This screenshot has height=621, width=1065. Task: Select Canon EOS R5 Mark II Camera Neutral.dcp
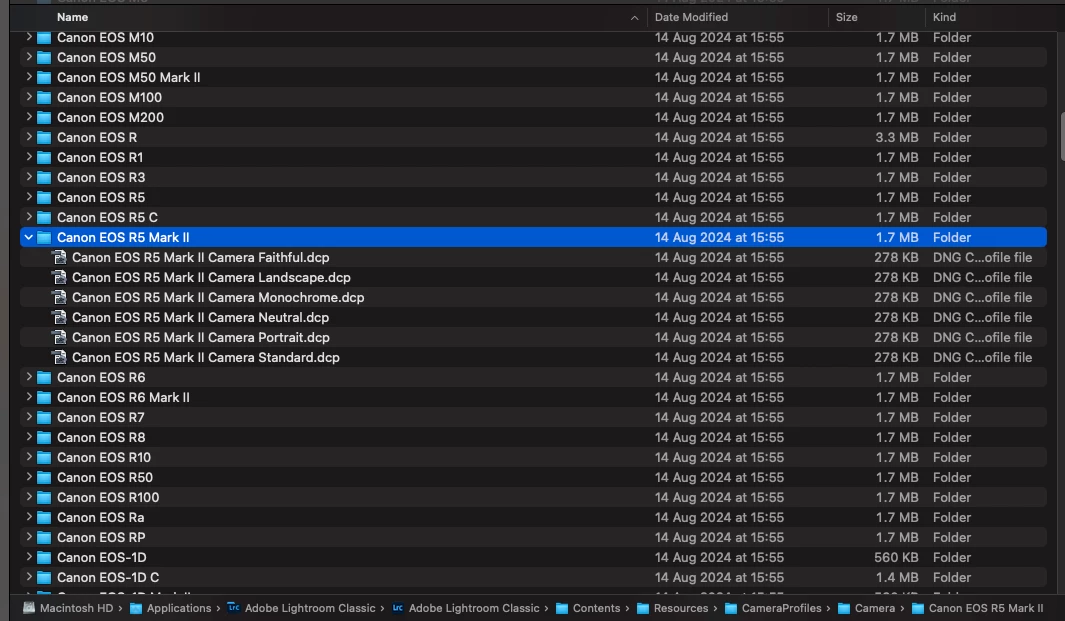(x=200, y=317)
